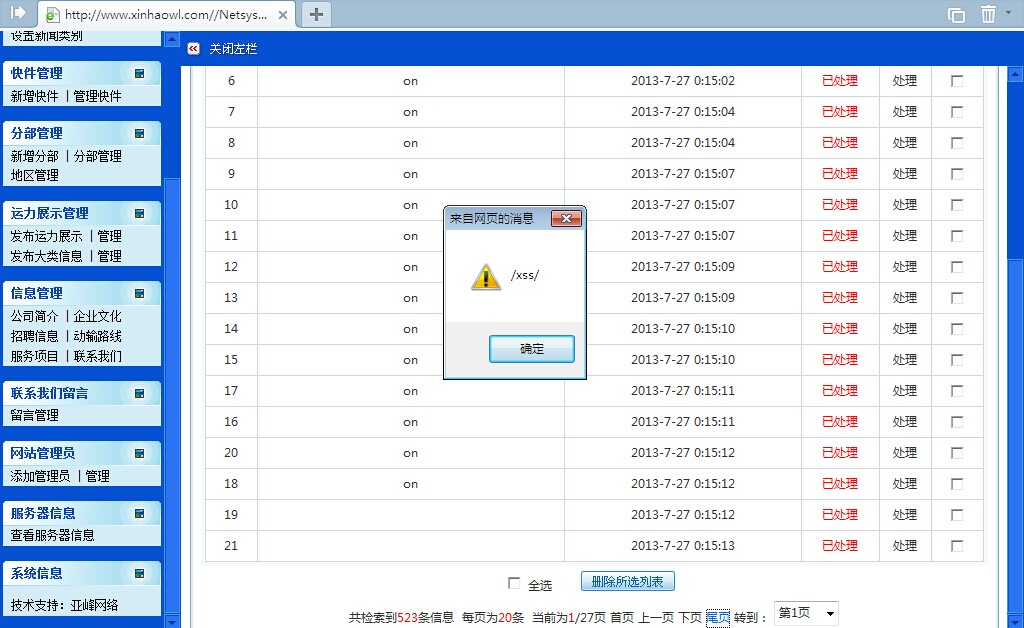Tick the checkbox for row 6

957,81
